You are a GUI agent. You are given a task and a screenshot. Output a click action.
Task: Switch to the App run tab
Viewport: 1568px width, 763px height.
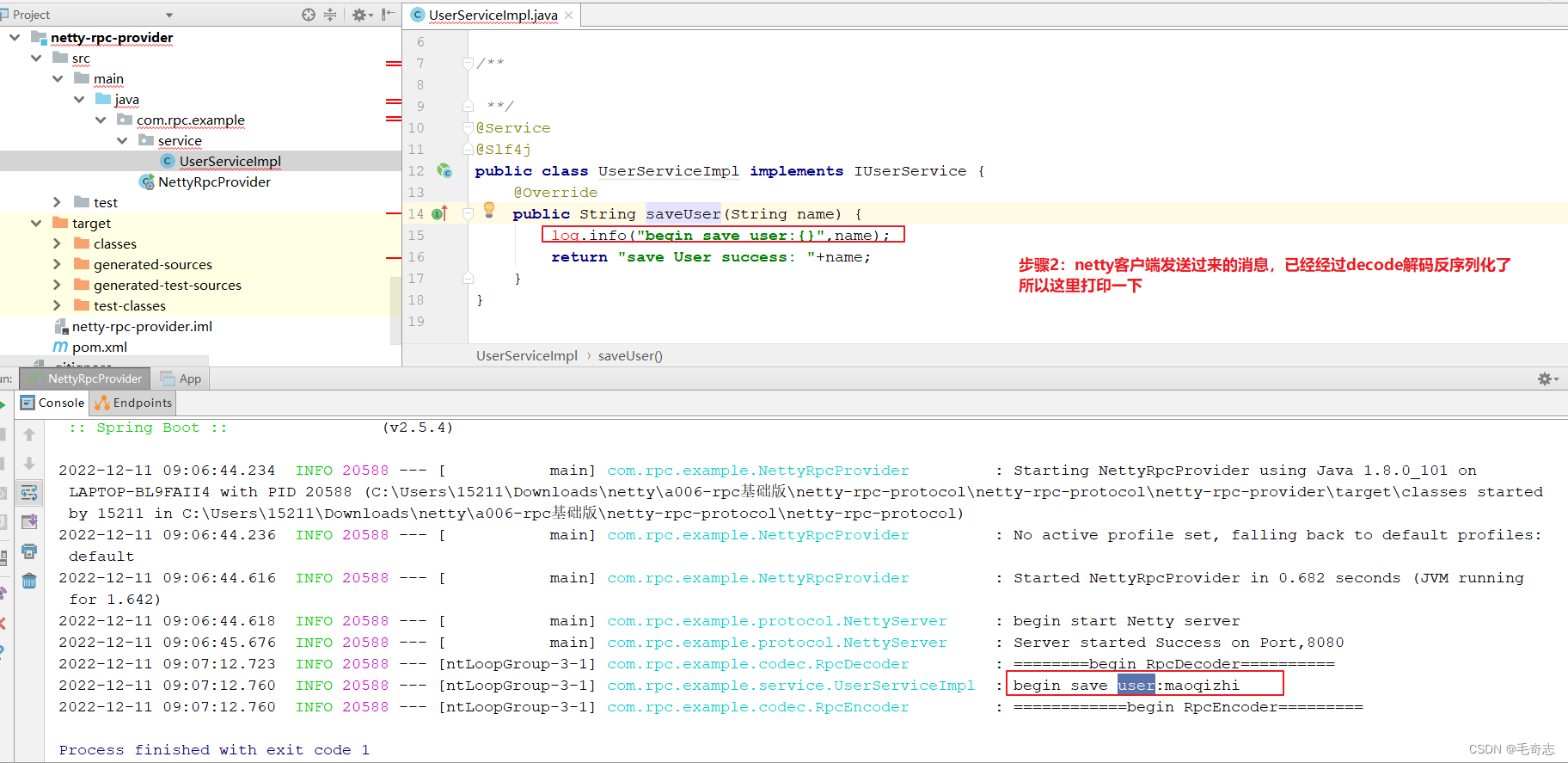coord(181,378)
